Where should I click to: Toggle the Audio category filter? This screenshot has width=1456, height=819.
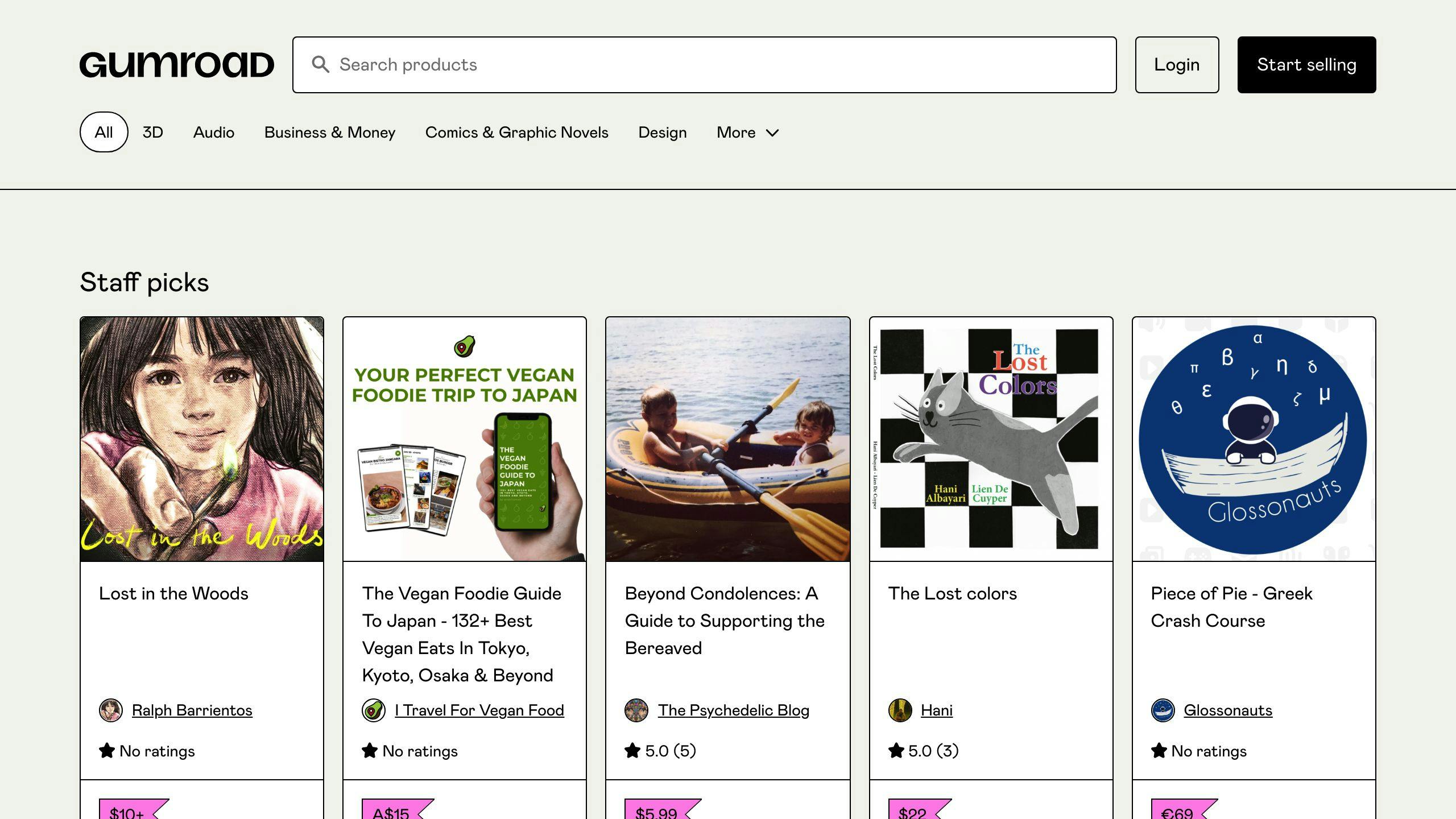[214, 132]
